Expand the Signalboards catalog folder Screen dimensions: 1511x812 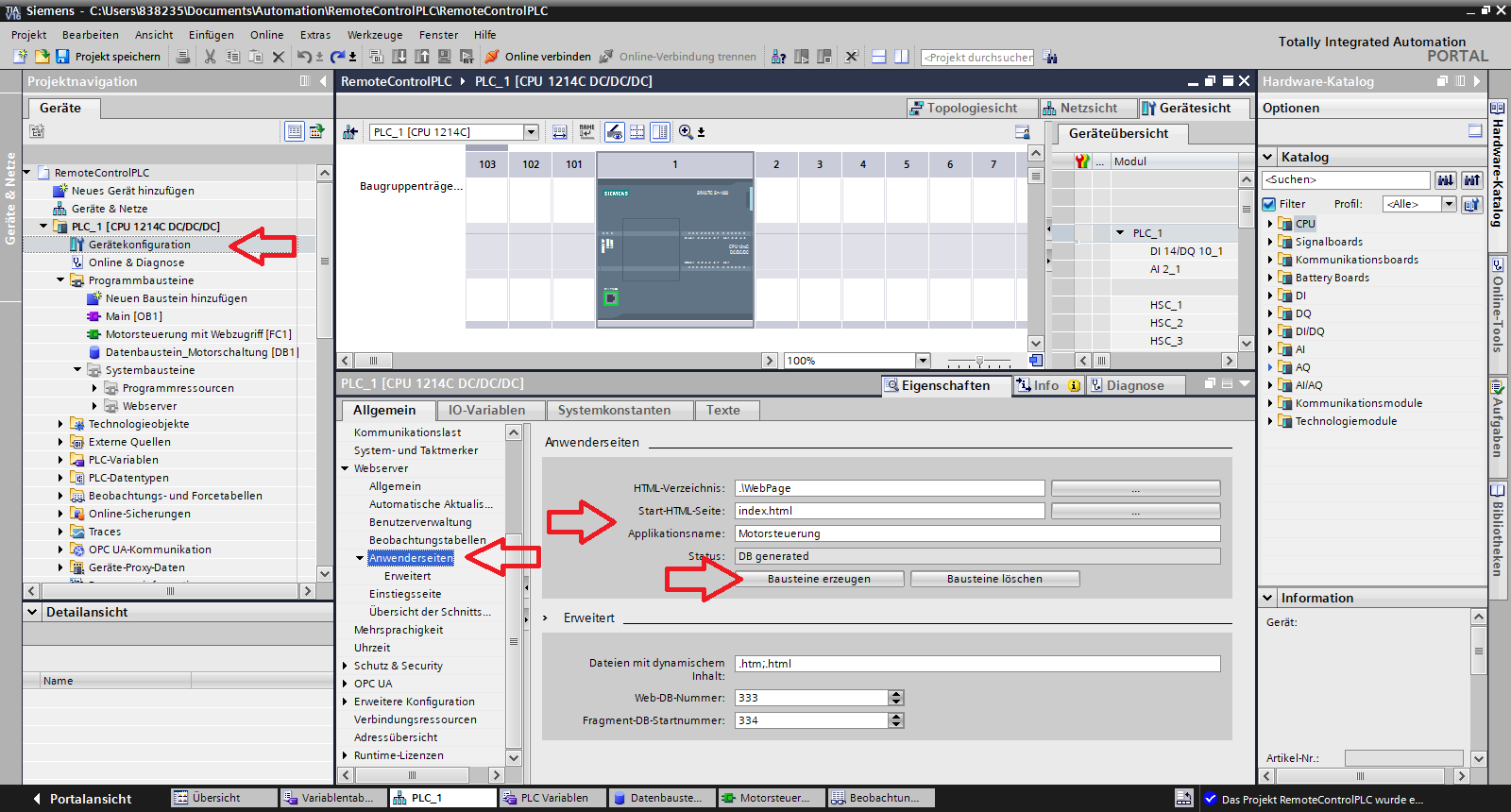[x=1270, y=242]
